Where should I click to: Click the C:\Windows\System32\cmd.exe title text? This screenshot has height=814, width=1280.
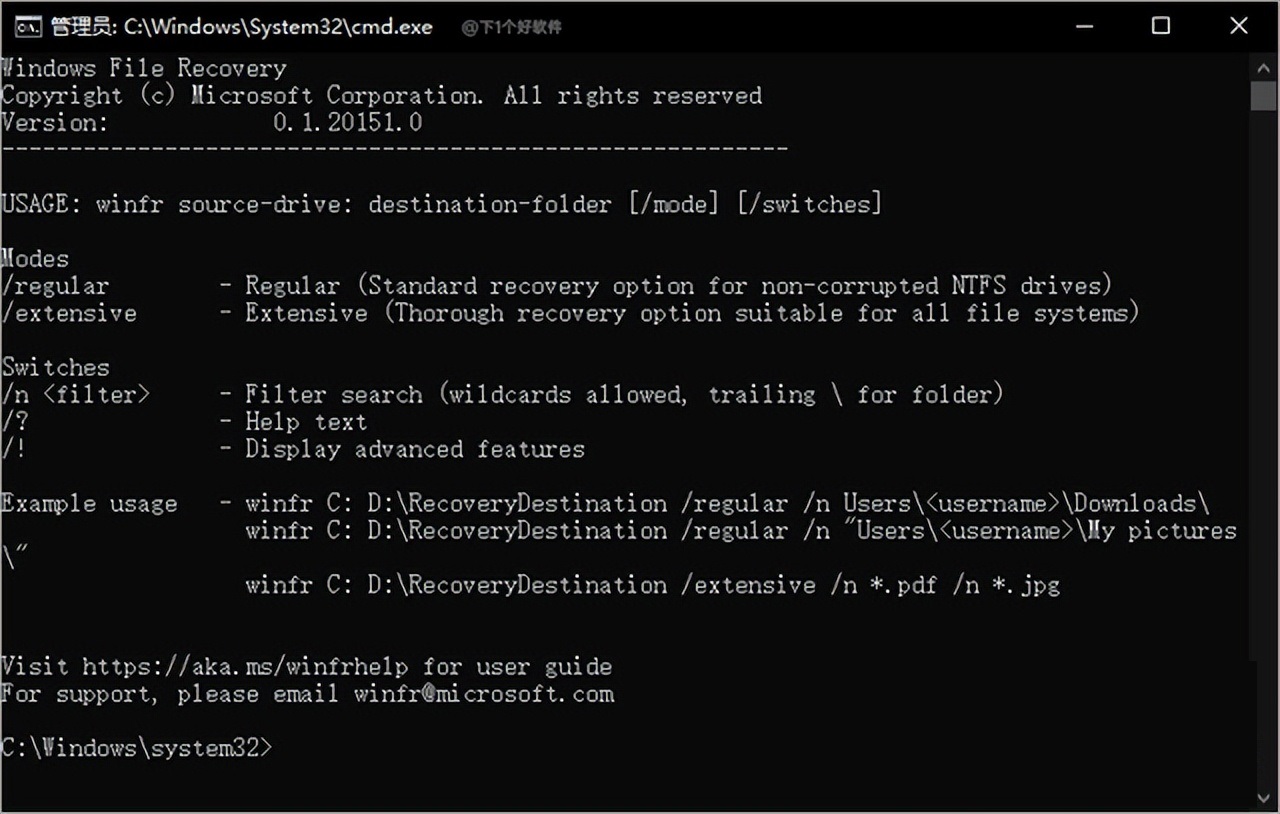[x=278, y=27]
